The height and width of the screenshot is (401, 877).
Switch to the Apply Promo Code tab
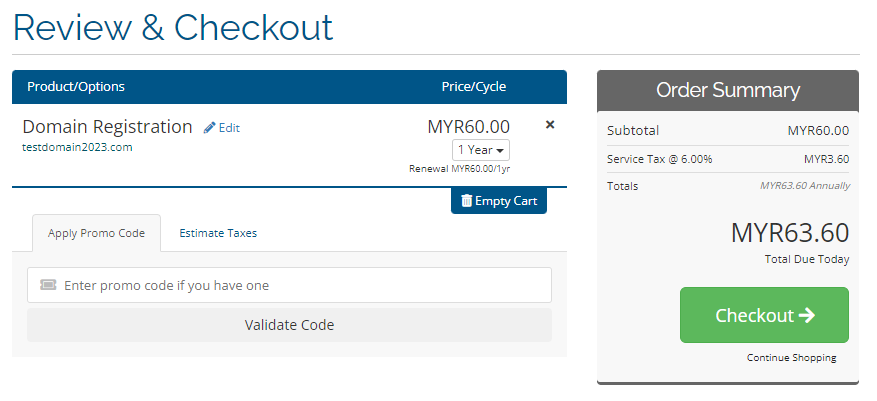tap(96, 233)
